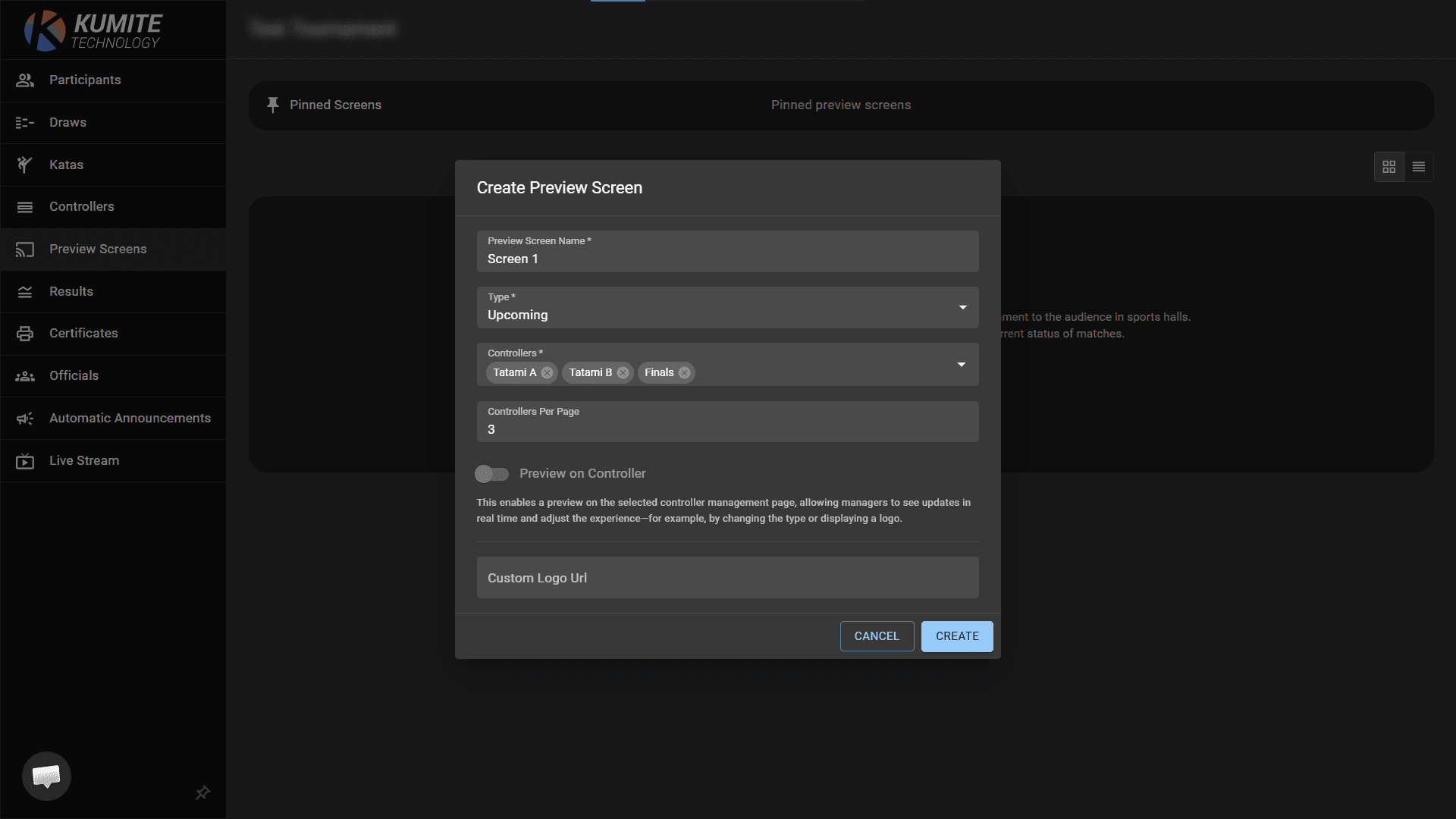Cancel the Create Preview Screen dialog

[877, 635]
